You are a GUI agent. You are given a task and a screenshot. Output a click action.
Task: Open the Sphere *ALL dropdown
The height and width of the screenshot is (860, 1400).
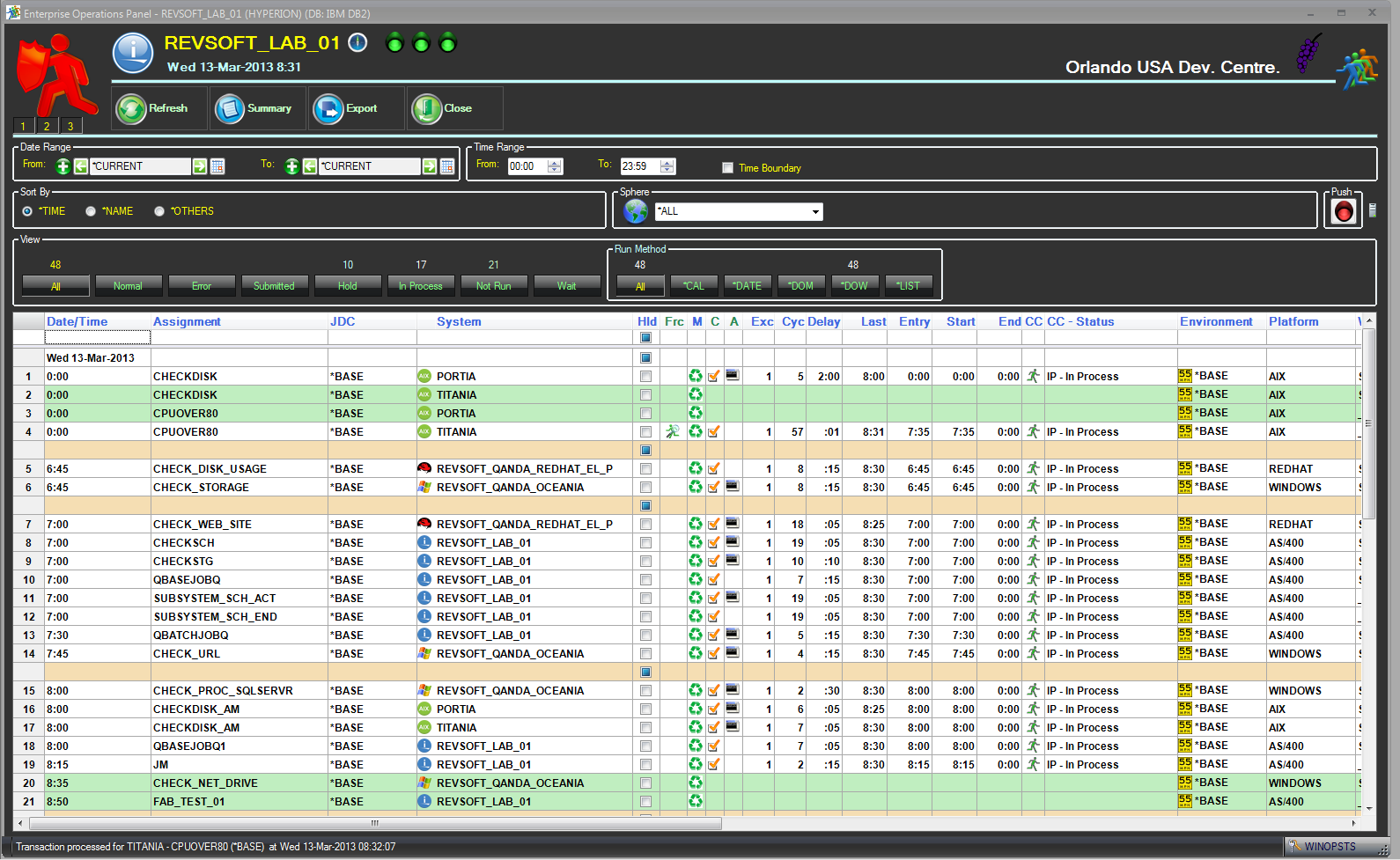pyautogui.click(x=815, y=212)
